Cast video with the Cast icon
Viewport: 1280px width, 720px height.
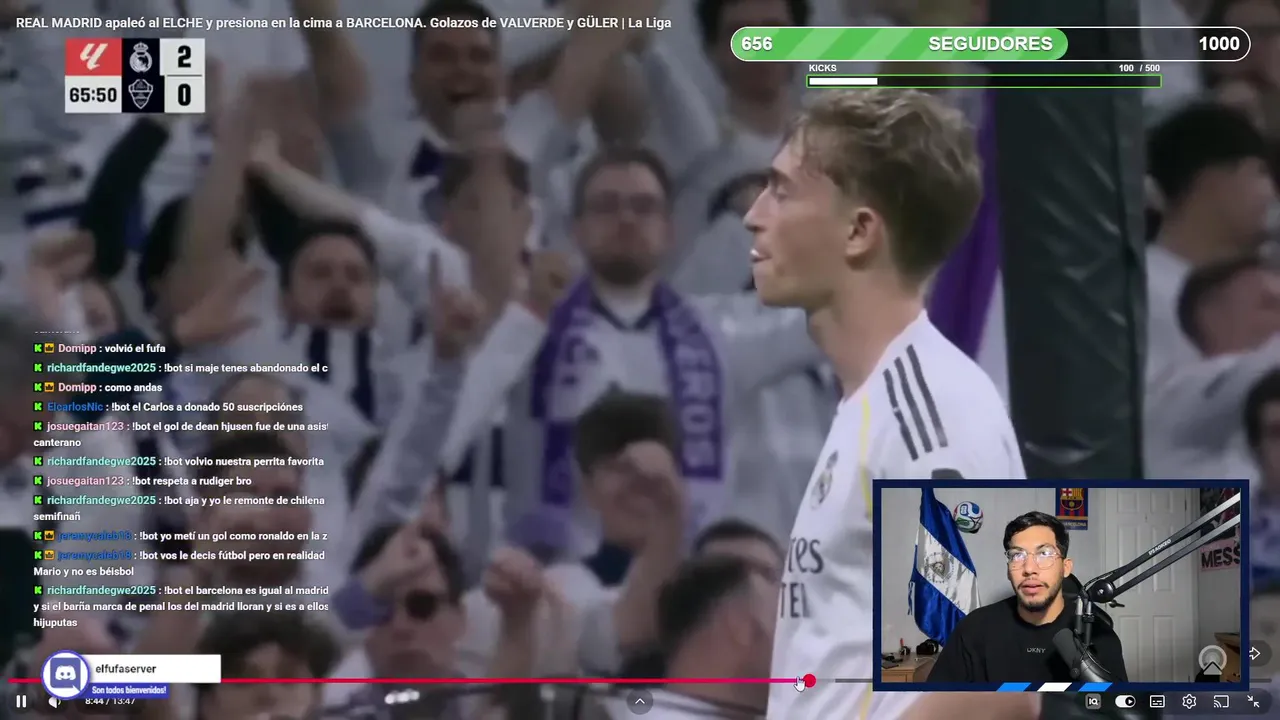1221,702
